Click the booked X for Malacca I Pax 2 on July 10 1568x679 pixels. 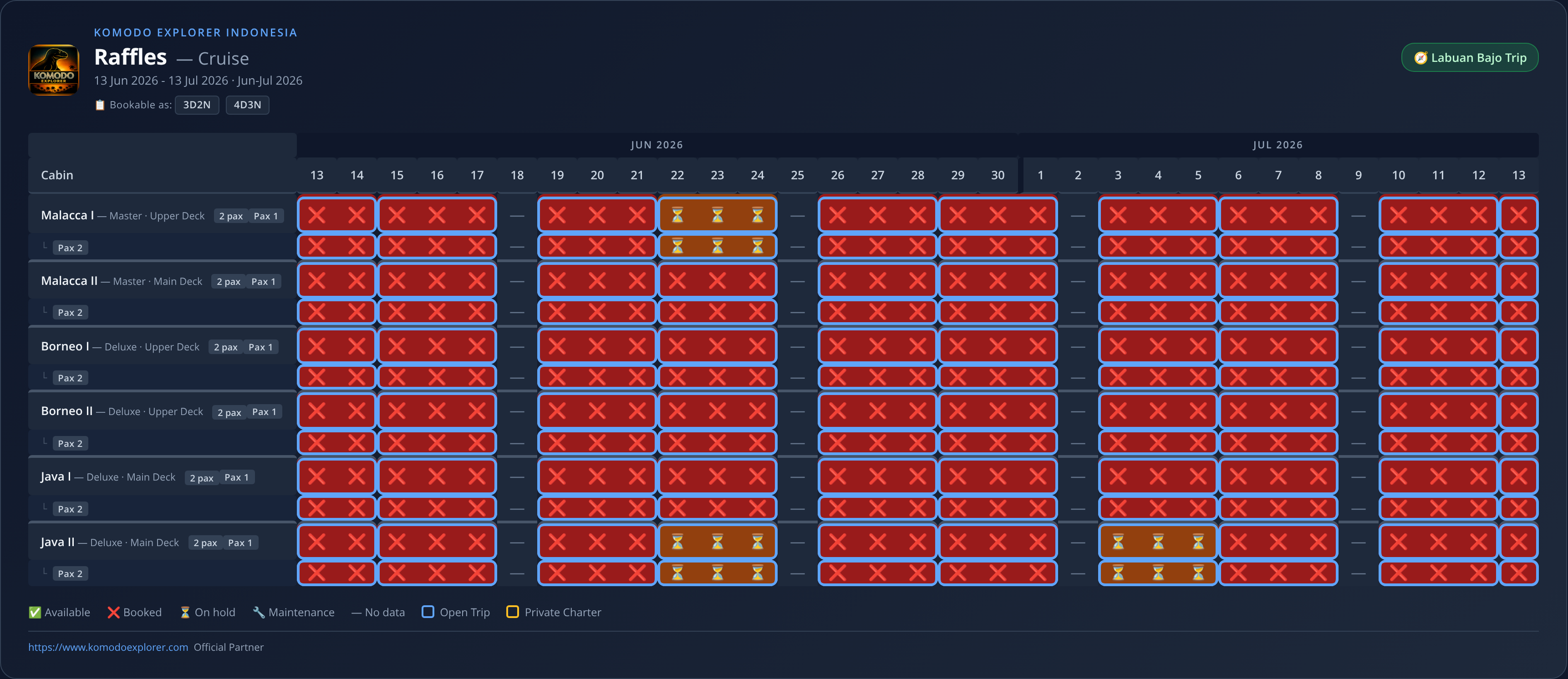click(x=1398, y=246)
